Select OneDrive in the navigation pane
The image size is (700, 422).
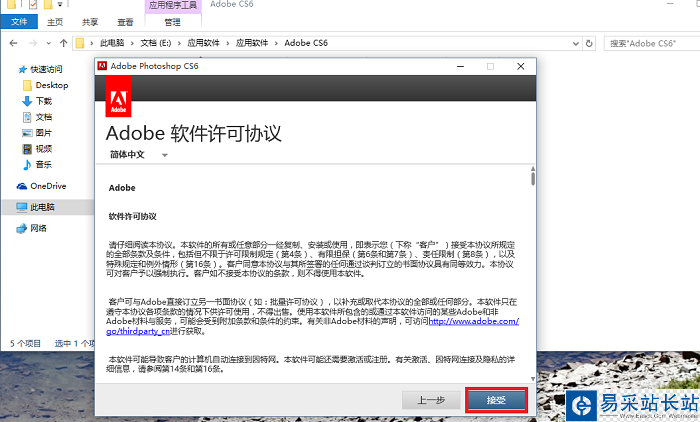point(48,186)
